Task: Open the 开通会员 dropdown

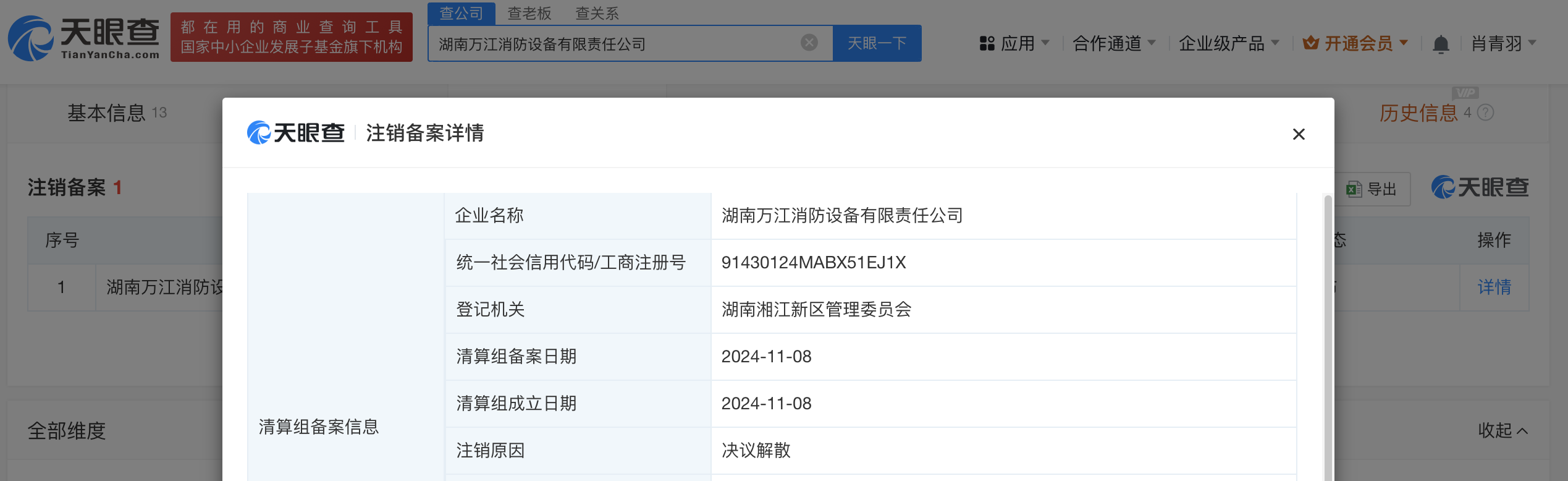Action: click(x=1355, y=43)
